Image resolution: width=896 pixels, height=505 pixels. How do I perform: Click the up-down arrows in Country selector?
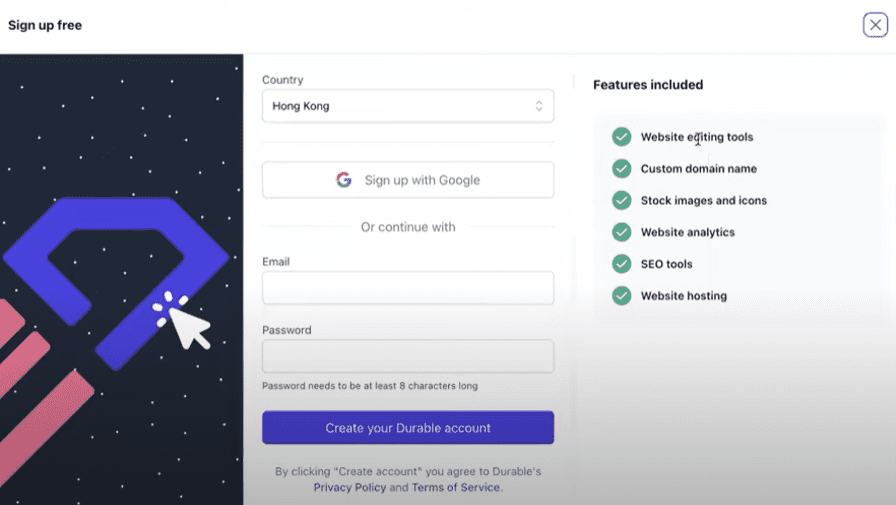pyautogui.click(x=538, y=106)
